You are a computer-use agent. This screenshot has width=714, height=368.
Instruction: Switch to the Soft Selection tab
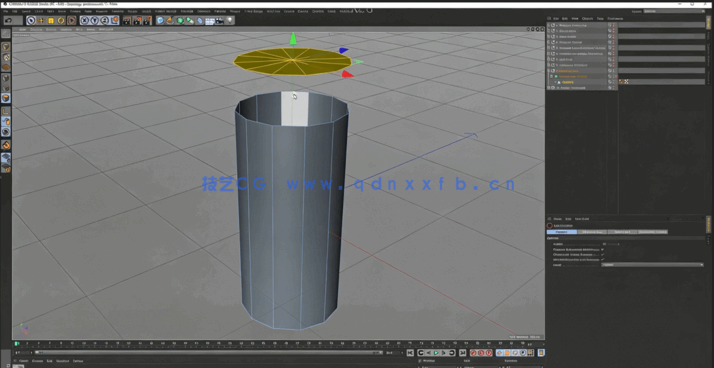coord(653,232)
